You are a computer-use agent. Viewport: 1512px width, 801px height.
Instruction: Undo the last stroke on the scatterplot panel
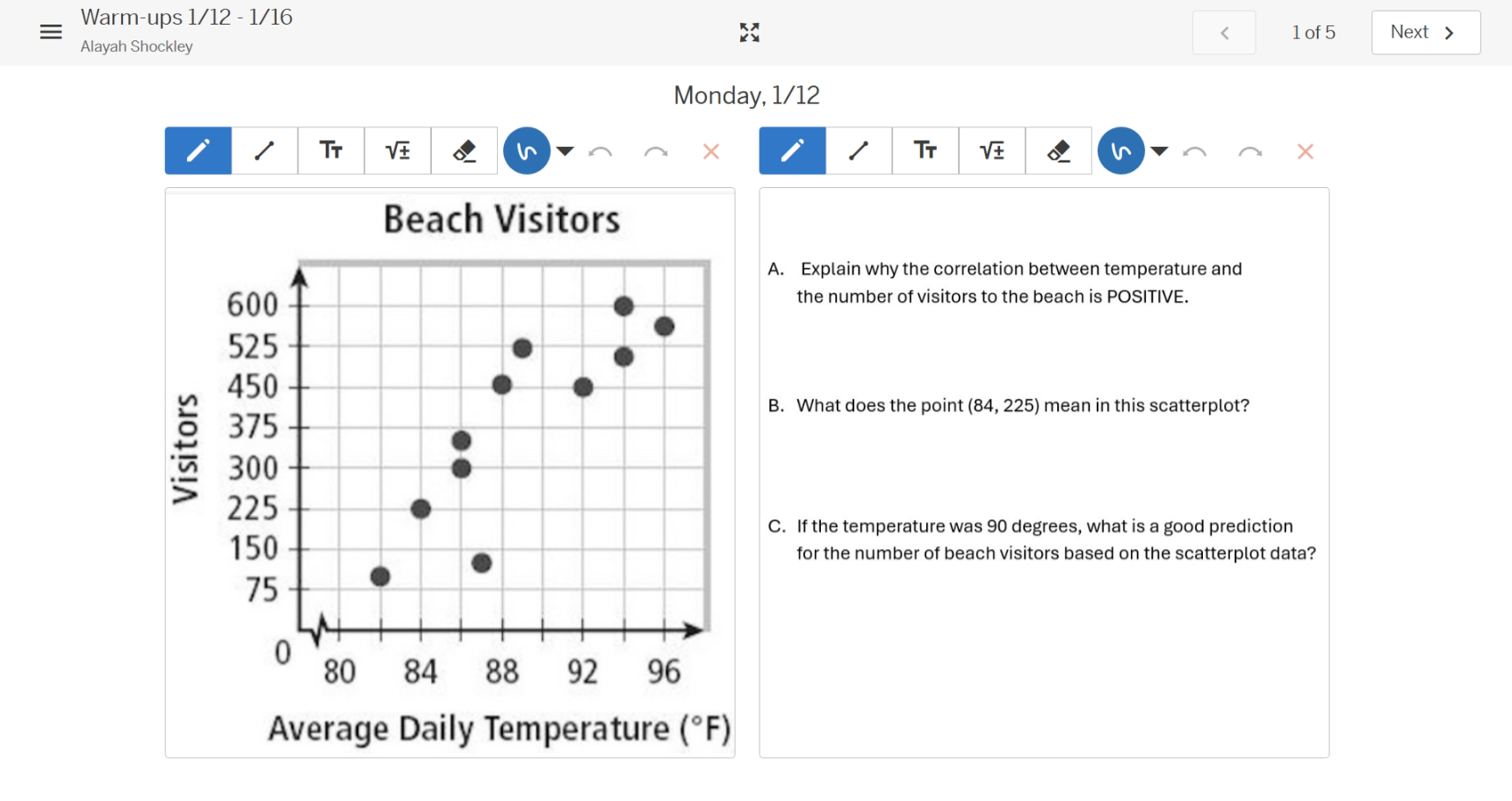tap(601, 152)
